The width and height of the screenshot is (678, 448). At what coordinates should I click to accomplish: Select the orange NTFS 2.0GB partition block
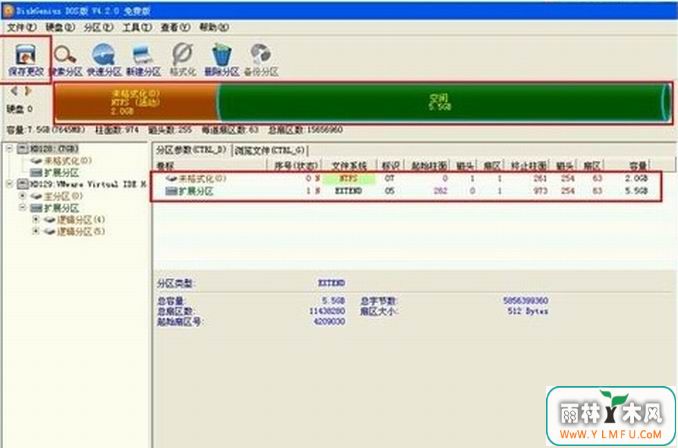coord(136,102)
